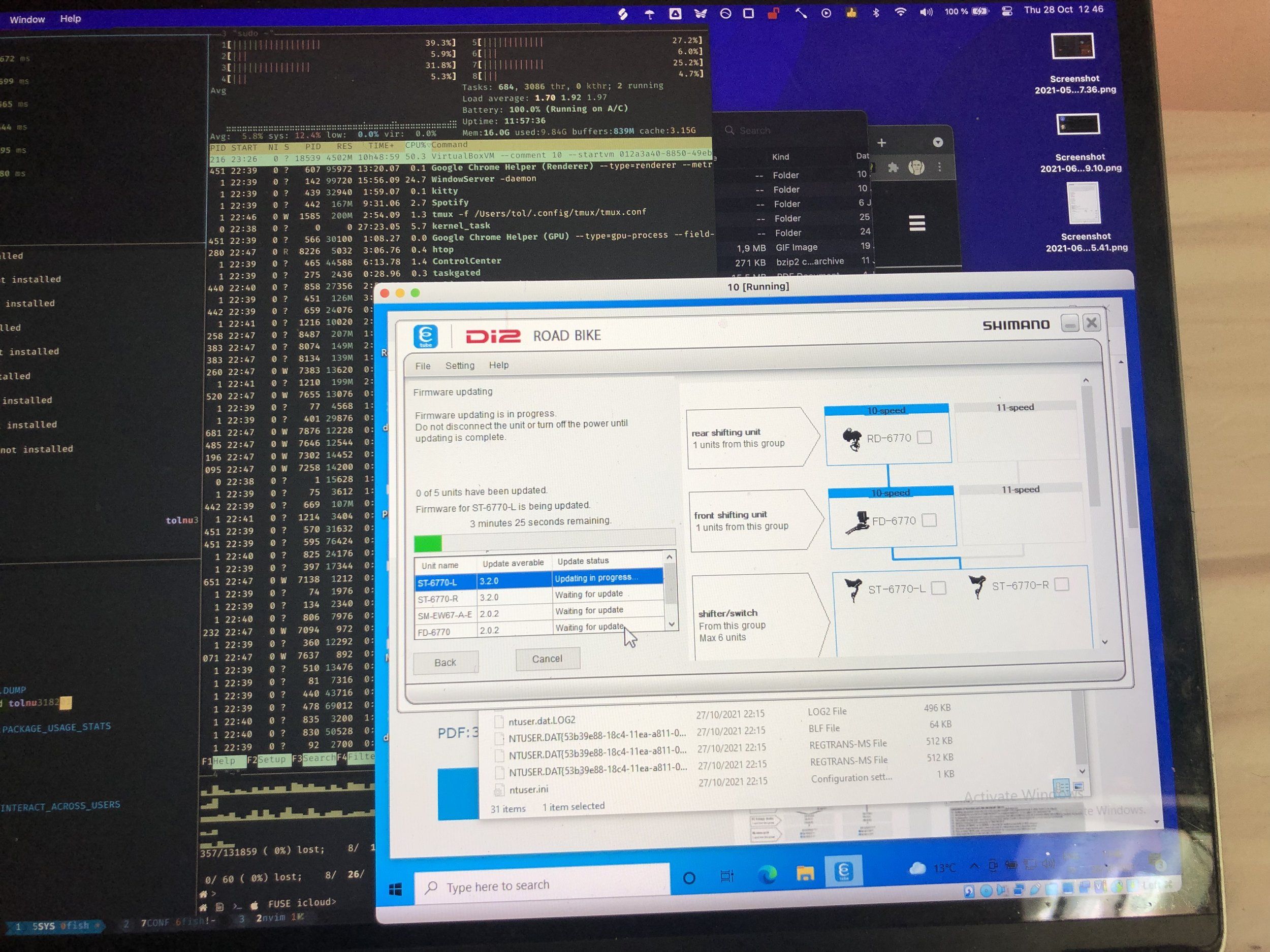The height and width of the screenshot is (952, 1270).
Task: Click the volume icon in macOS menu bar
Action: 926,12
